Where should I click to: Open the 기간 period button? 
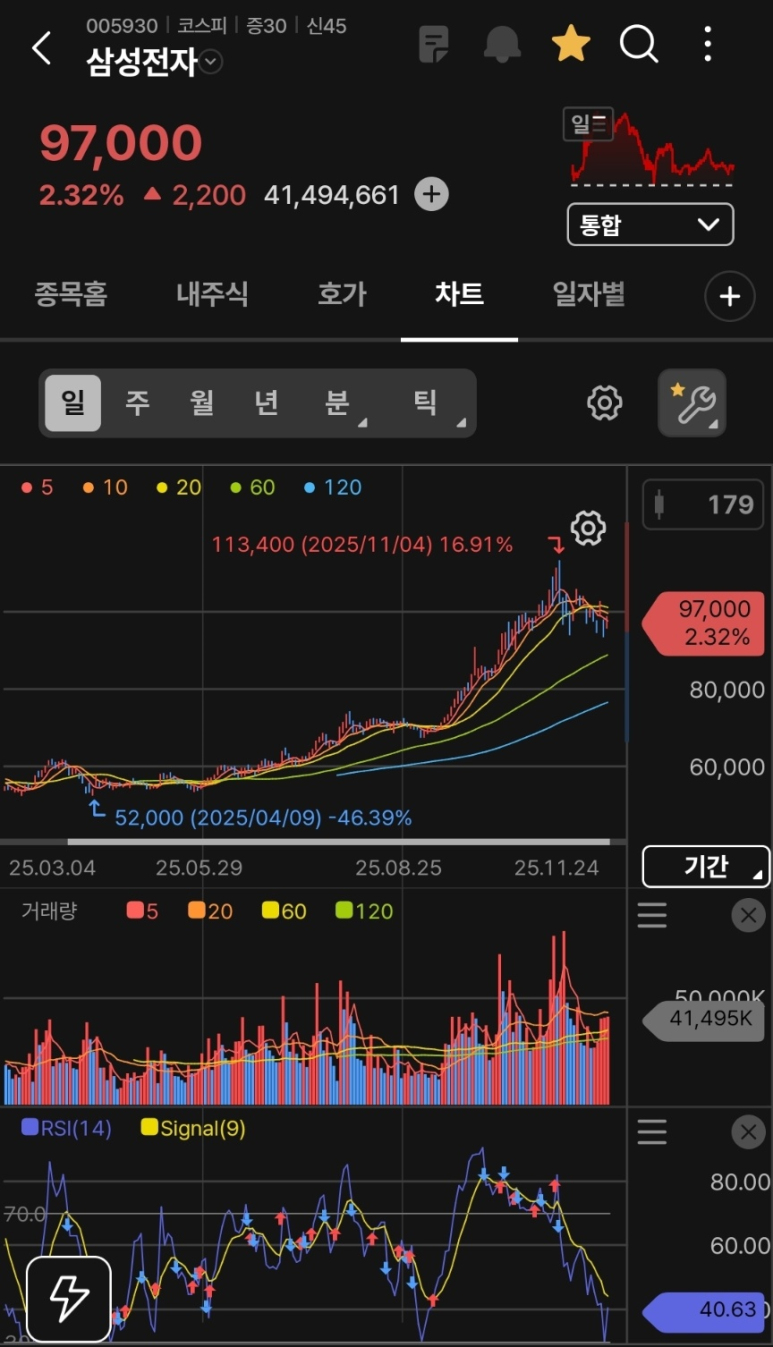pos(706,866)
